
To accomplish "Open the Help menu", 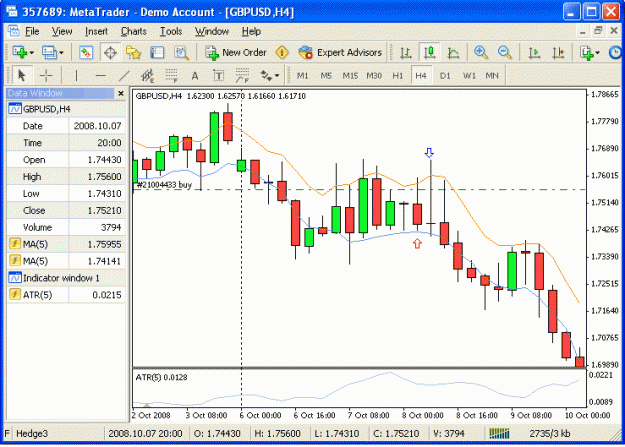I will tap(251, 31).
